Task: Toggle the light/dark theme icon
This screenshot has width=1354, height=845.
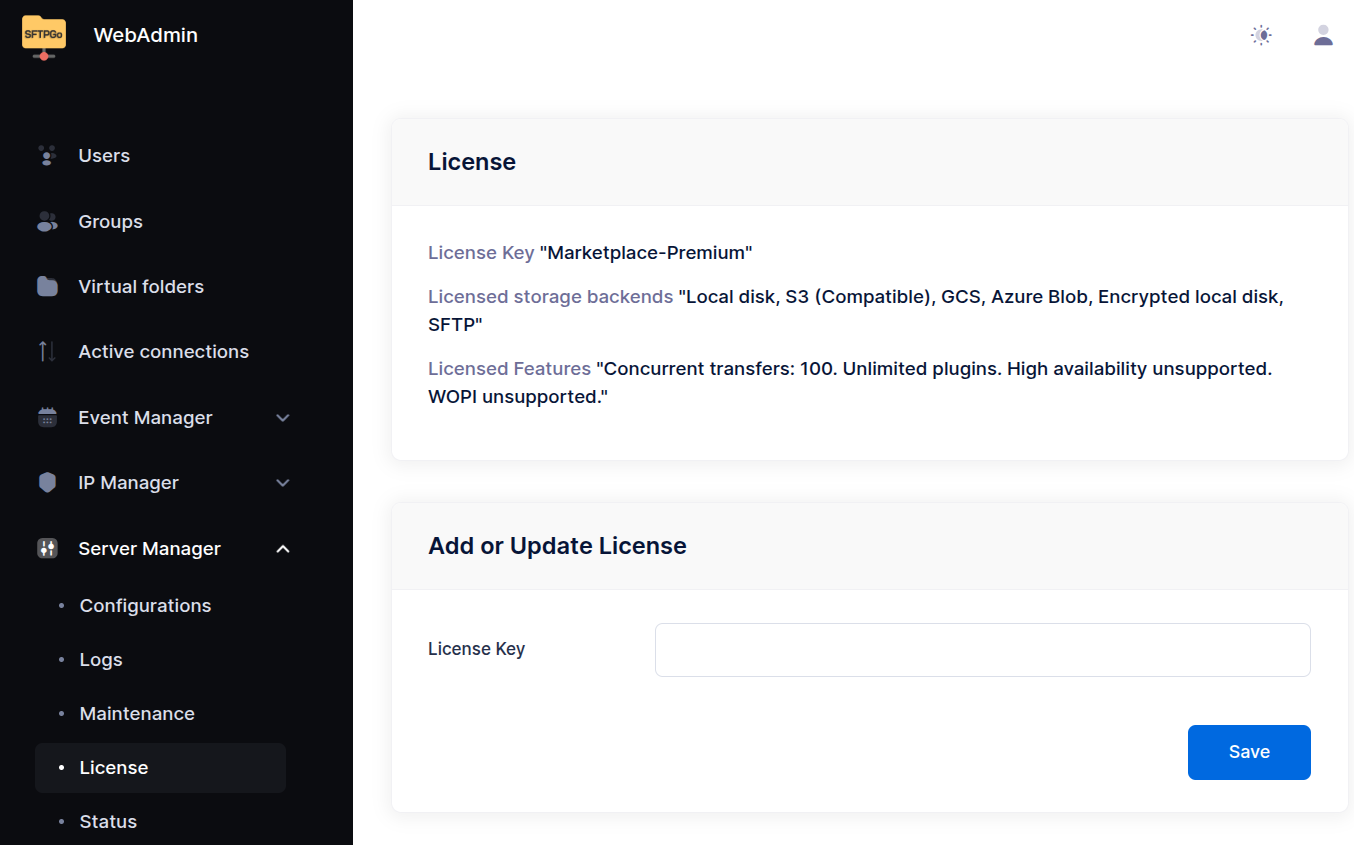Action: [1262, 35]
